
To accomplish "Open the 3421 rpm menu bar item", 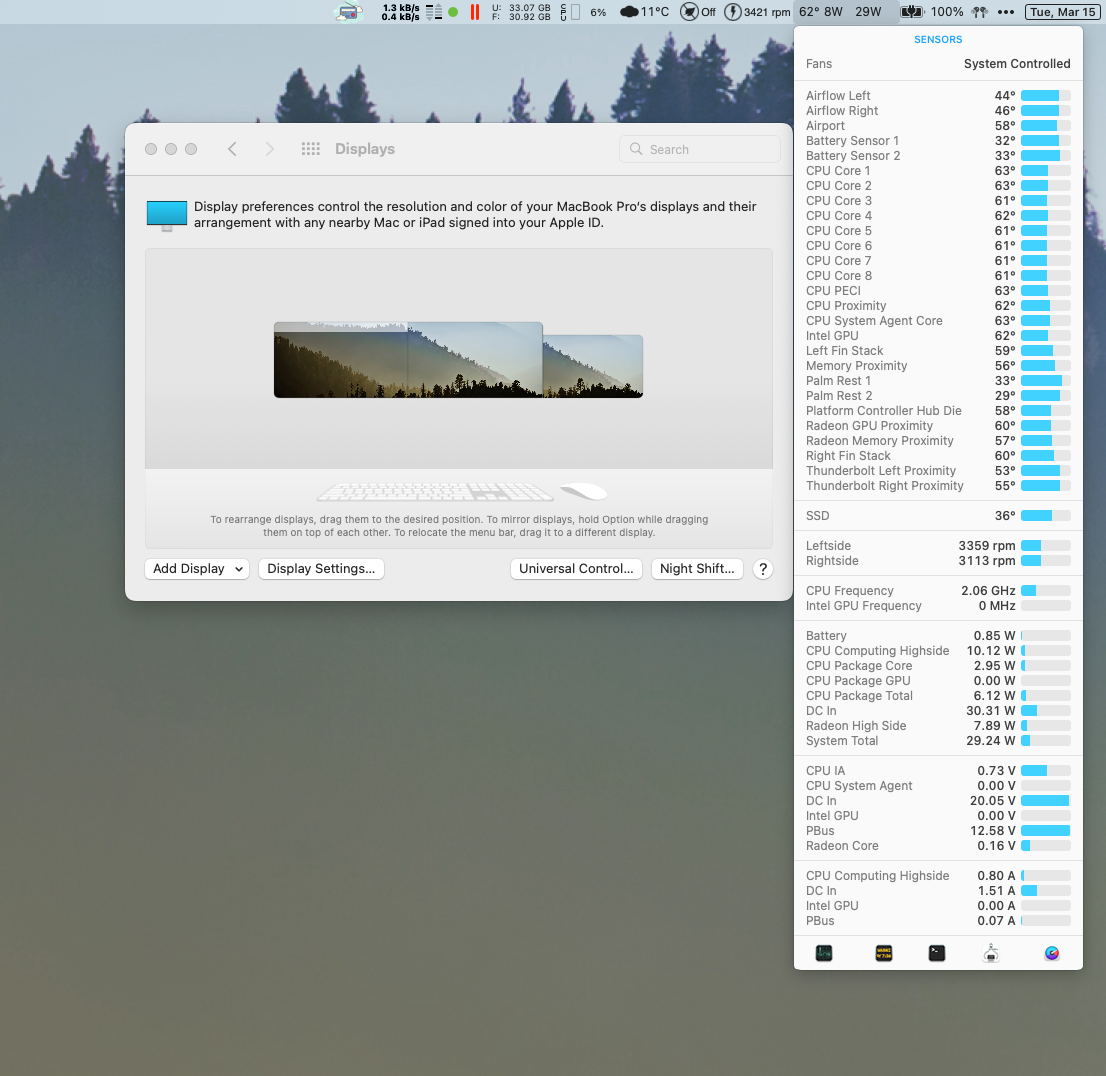I will coord(758,12).
